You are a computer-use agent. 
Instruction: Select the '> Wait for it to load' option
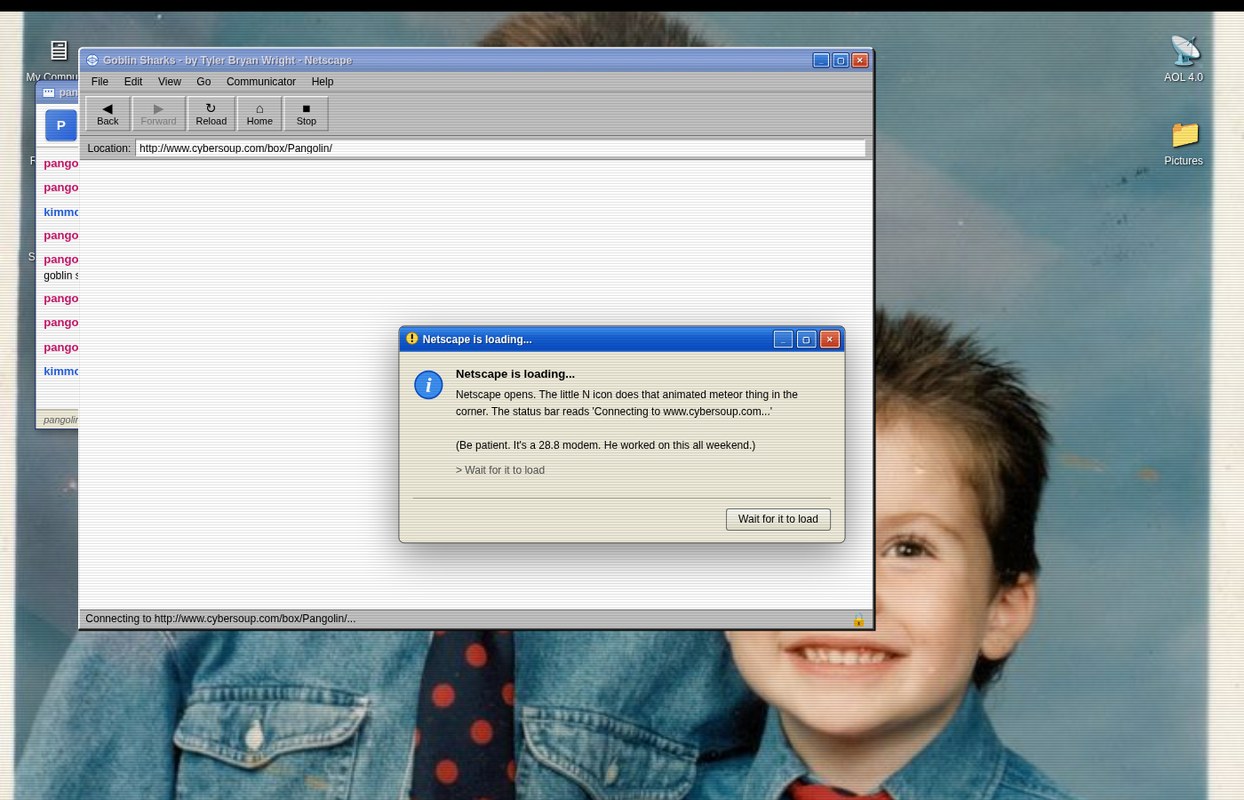500,470
